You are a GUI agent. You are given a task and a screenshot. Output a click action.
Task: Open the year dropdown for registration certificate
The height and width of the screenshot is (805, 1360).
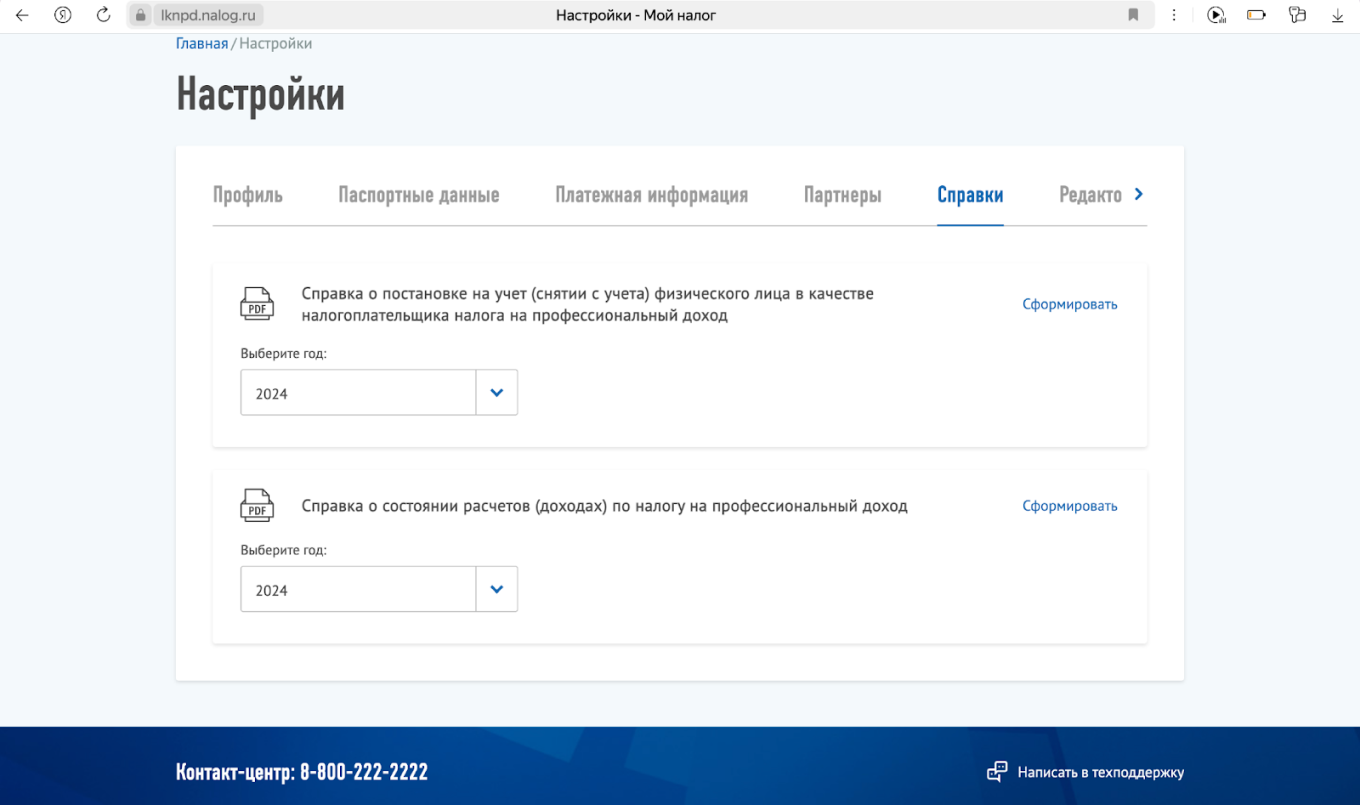tap(496, 392)
